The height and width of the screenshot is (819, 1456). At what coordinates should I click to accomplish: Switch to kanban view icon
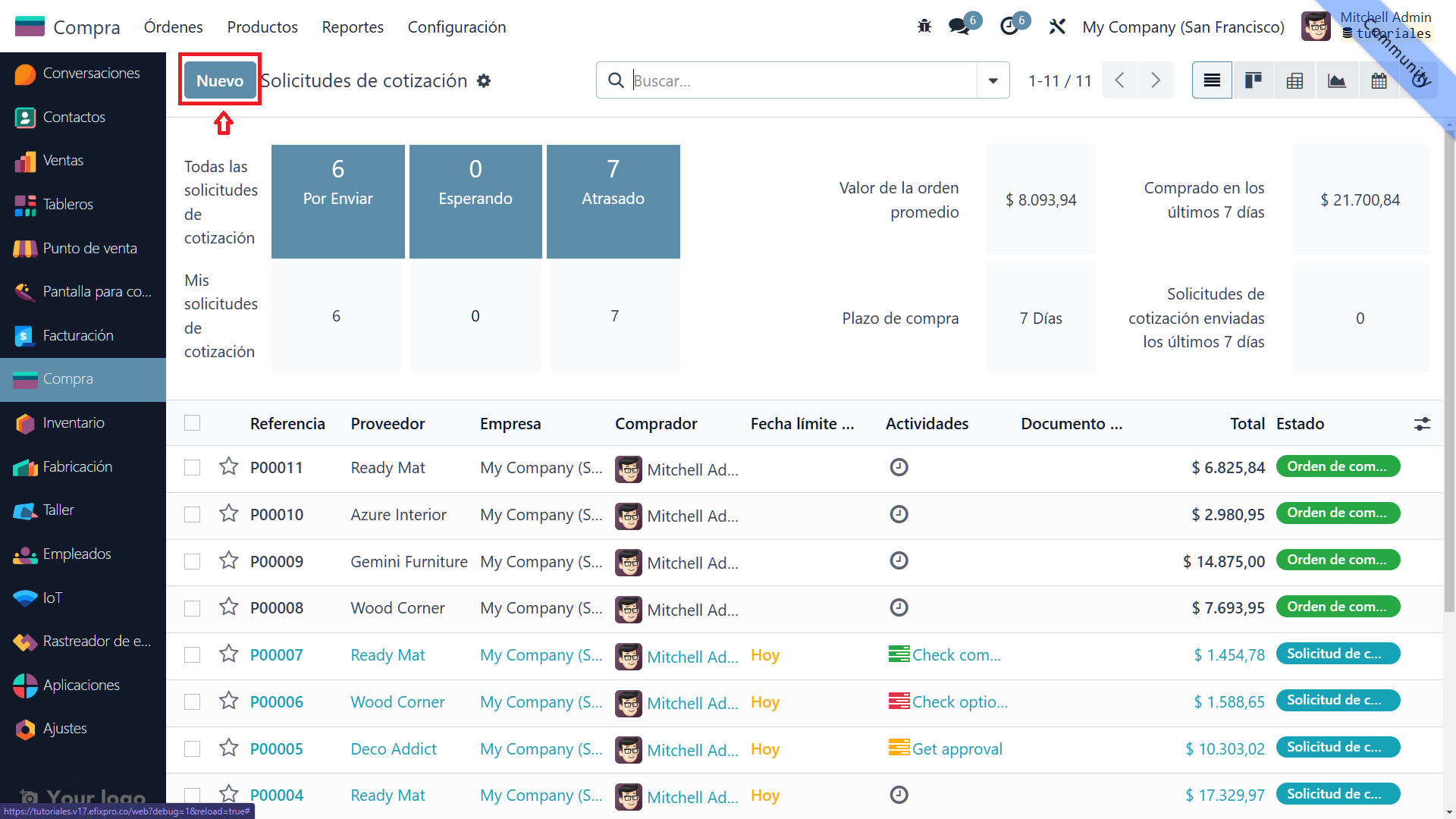click(1253, 80)
